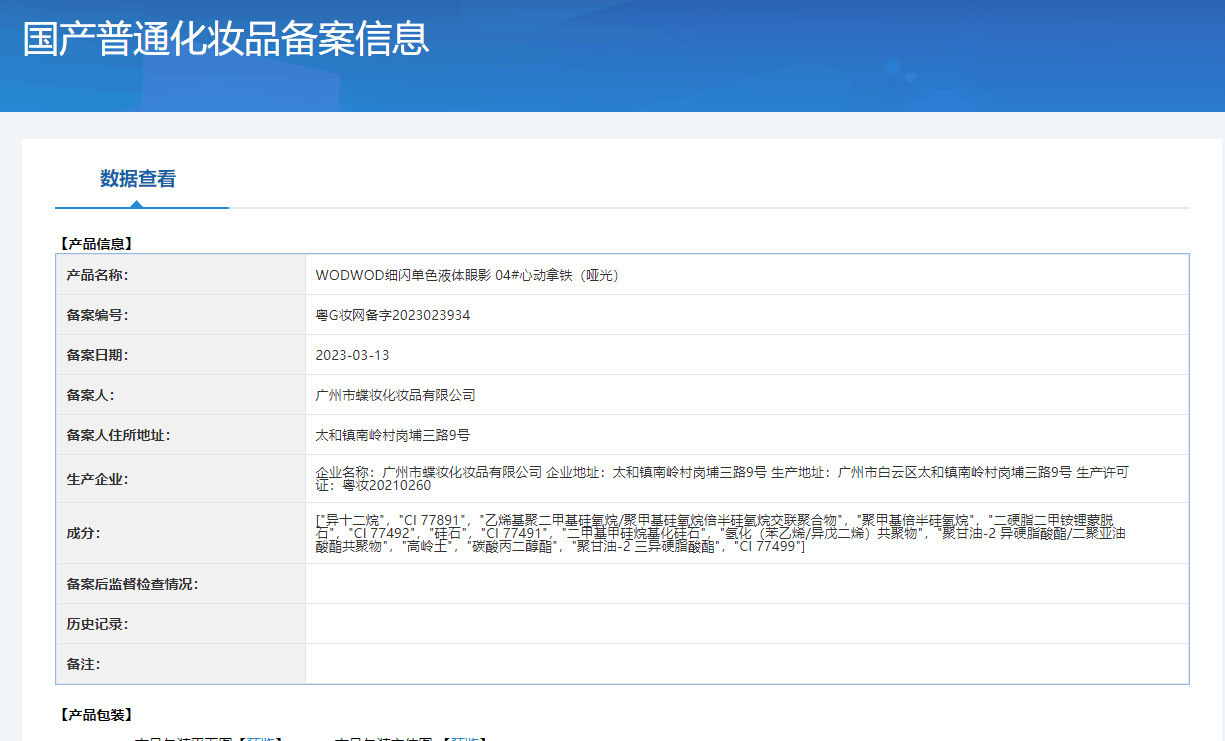Select product name WODWOD细闪单色液体眼影 value
The image size is (1225, 741).
(x=467, y=275)
